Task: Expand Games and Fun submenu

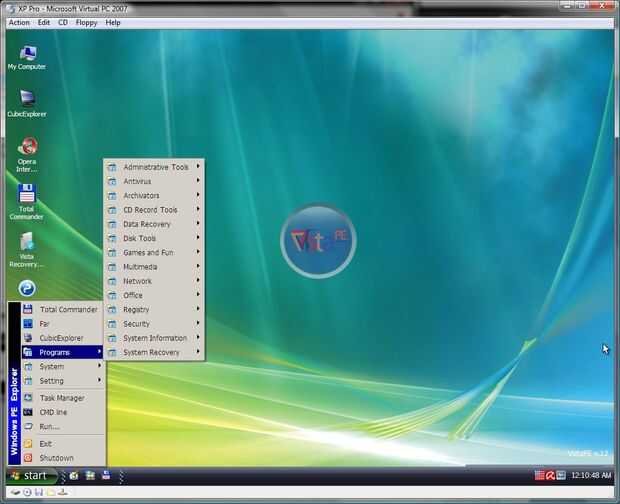Action: pos(154,253)
